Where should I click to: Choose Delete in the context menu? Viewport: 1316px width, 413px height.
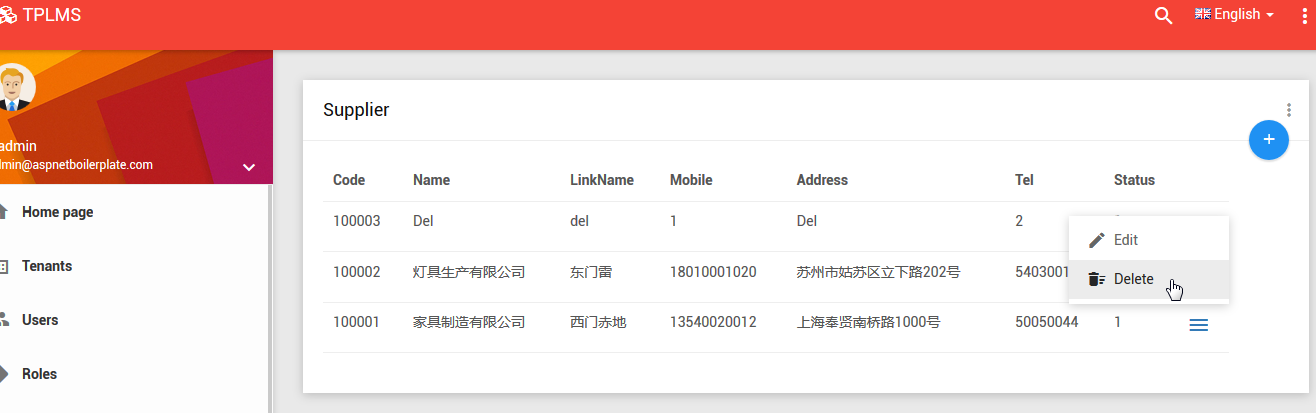click(1148, 279)
